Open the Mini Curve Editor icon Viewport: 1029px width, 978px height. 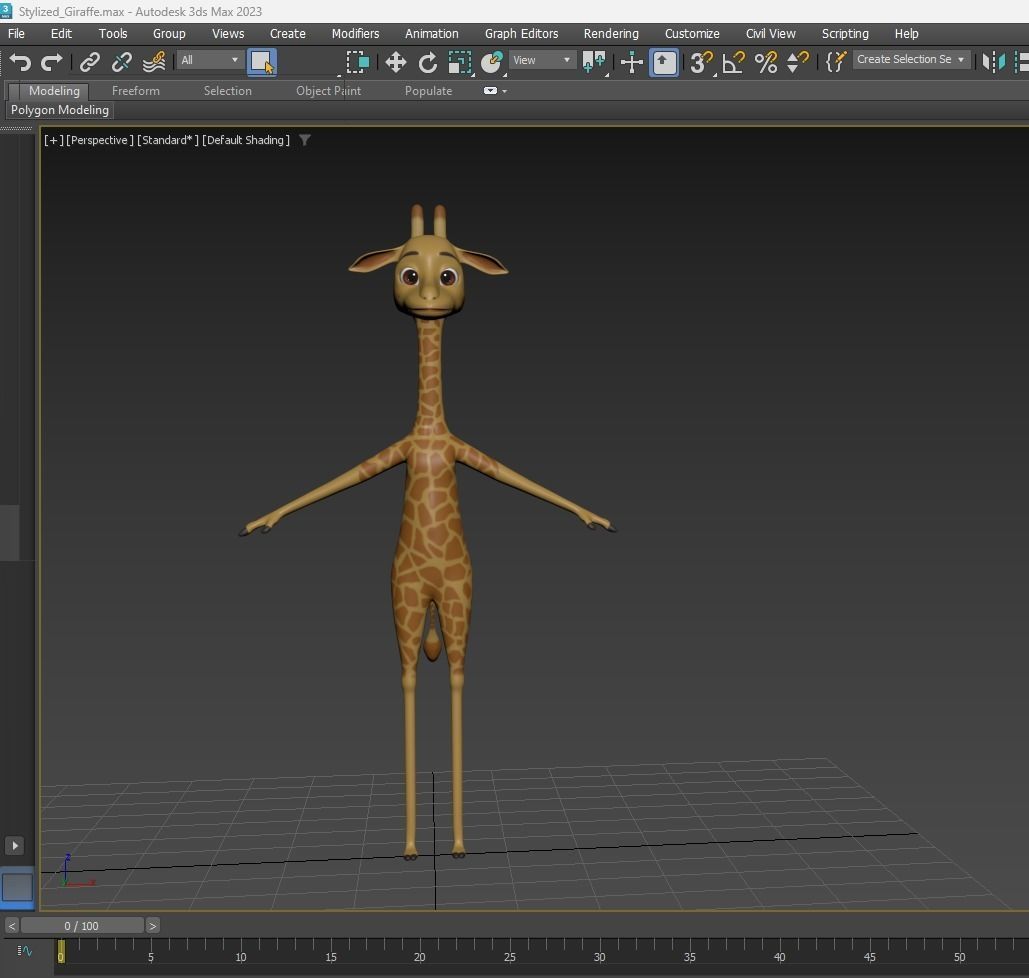pos(24,950)
